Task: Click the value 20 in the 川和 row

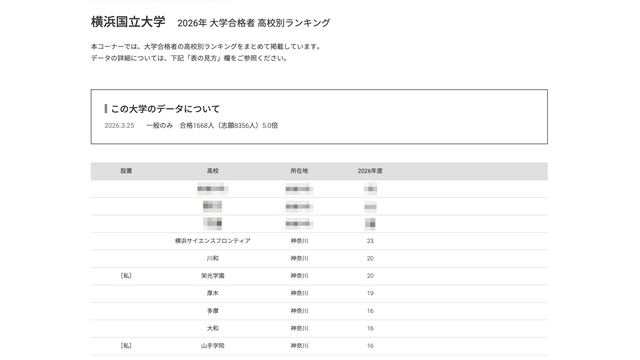Action: (370, 258)
